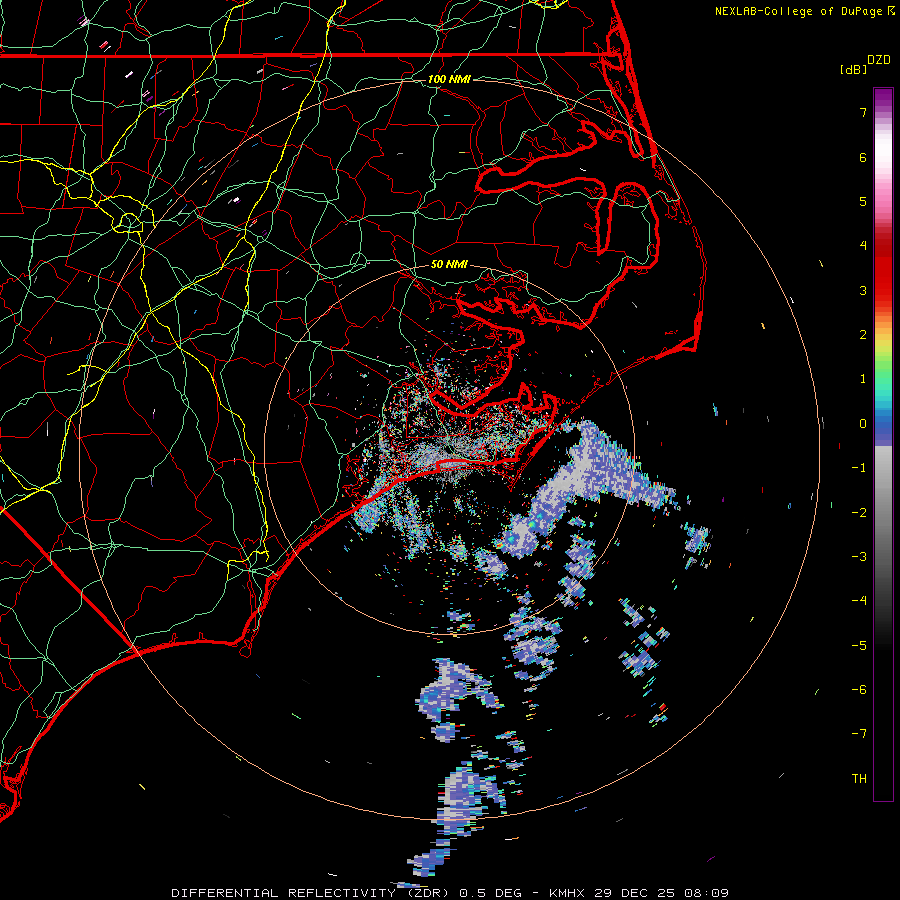Click the [dB] unit label
The image size is (900, 900).
point(853,69)
